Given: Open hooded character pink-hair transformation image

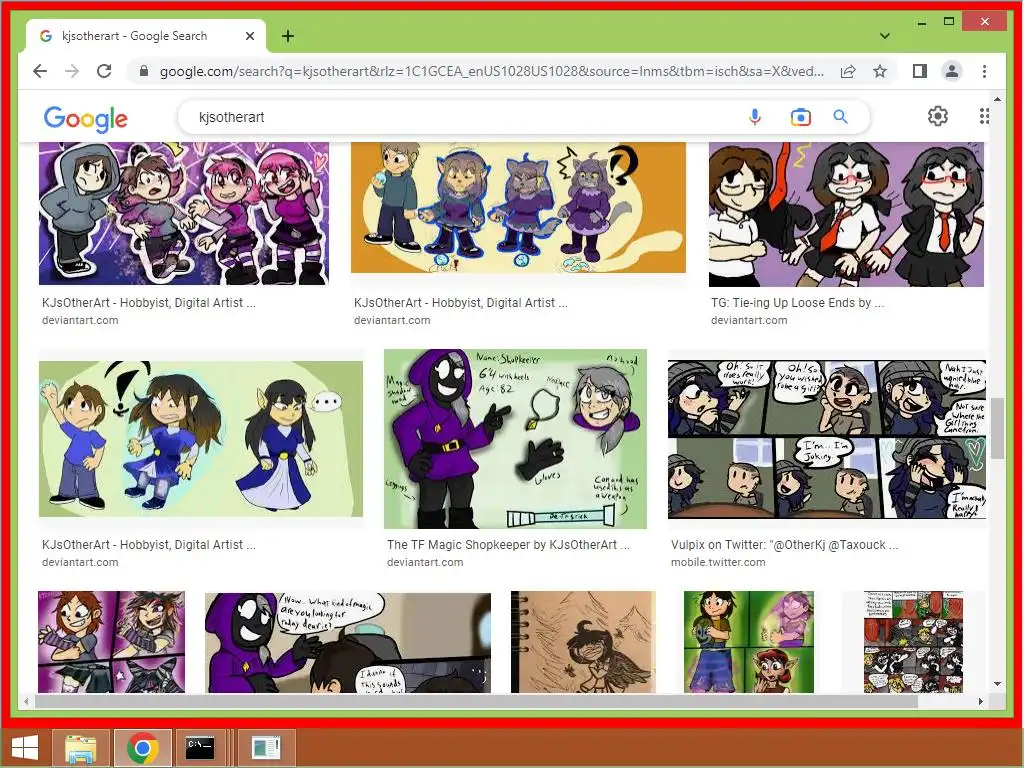Looking at the screenshot, I should 184,214.
